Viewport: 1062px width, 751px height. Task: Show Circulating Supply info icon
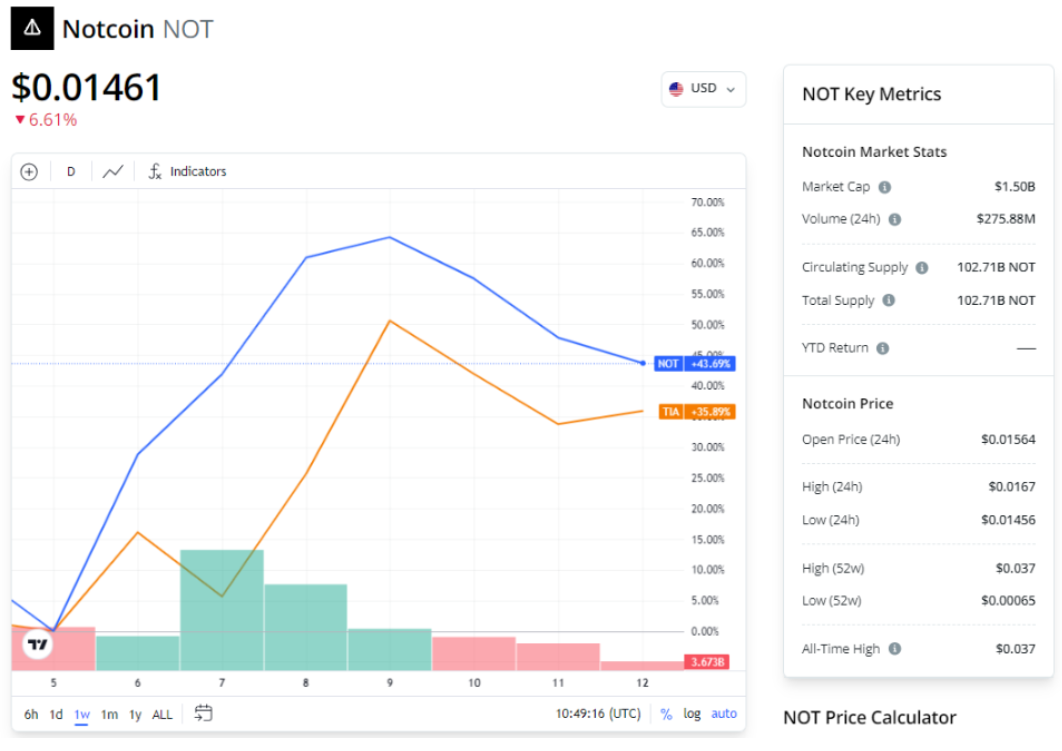(x=922, y=267)
